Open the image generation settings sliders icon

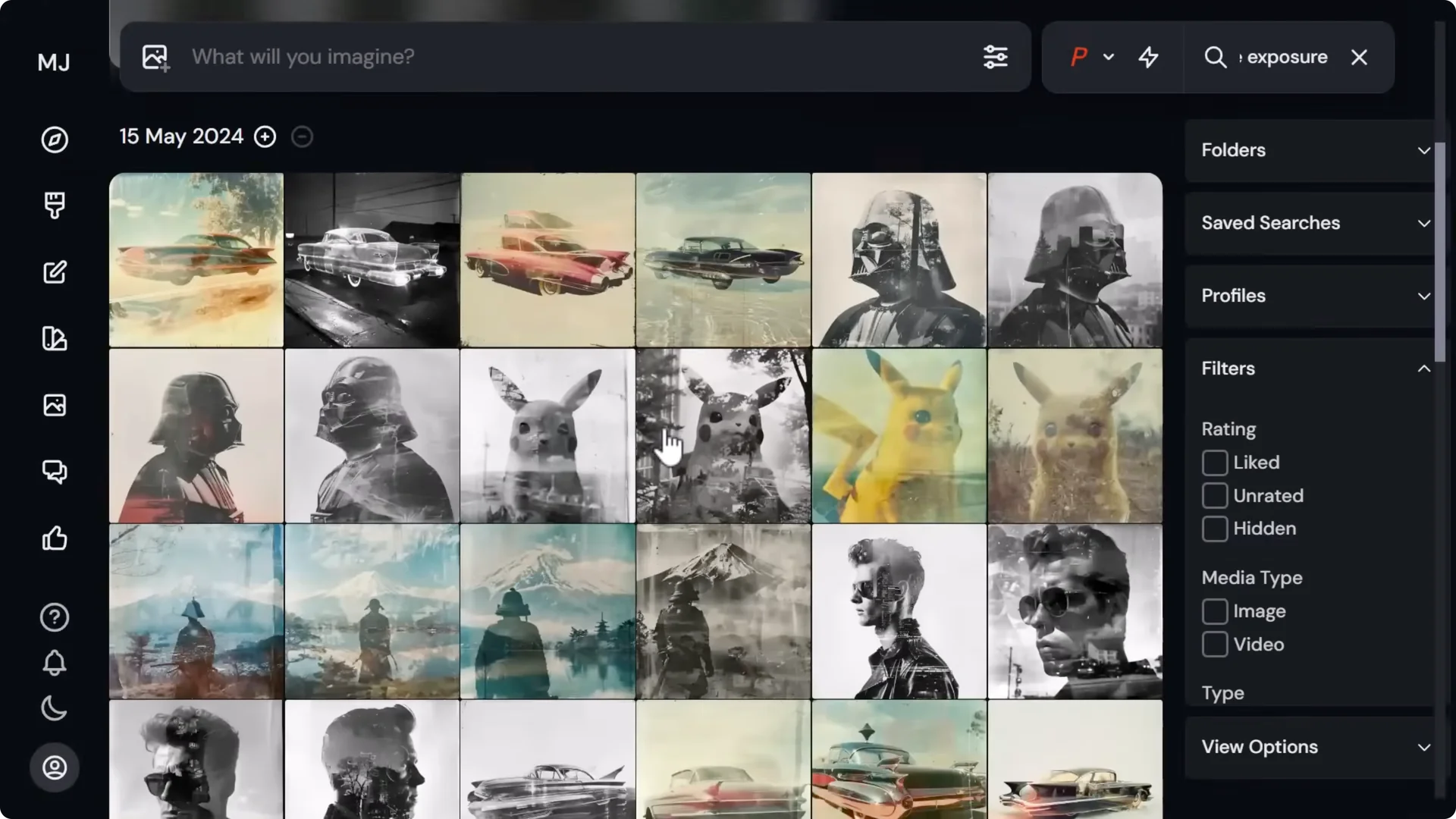coord(996,57)
